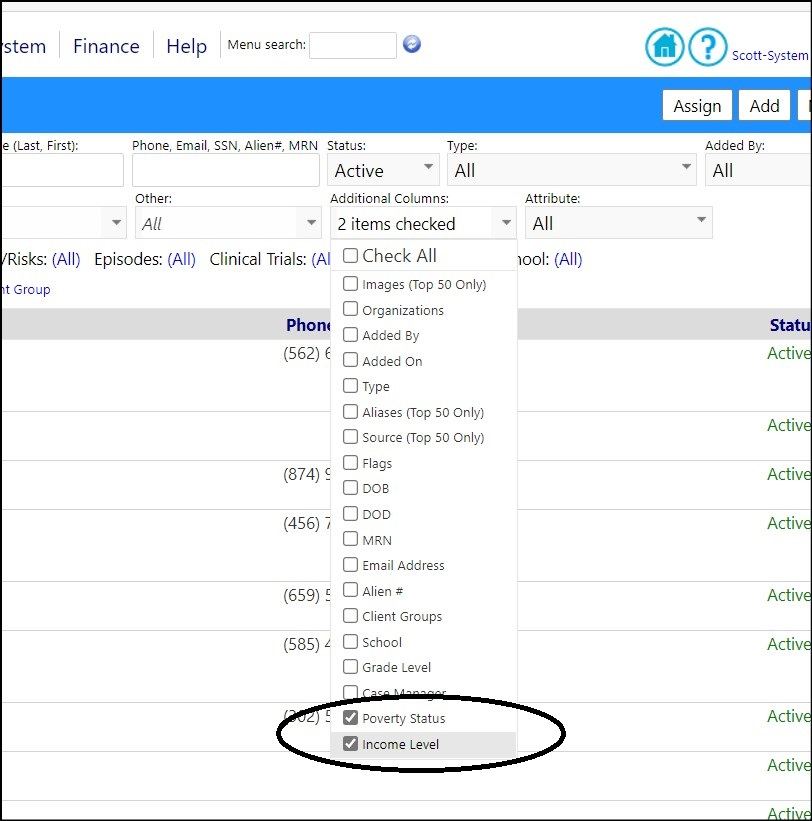Enable the MRN column checkbox
Image resolution: width=812 pixels, height=821 pixels.
click(x=350, y=539)
